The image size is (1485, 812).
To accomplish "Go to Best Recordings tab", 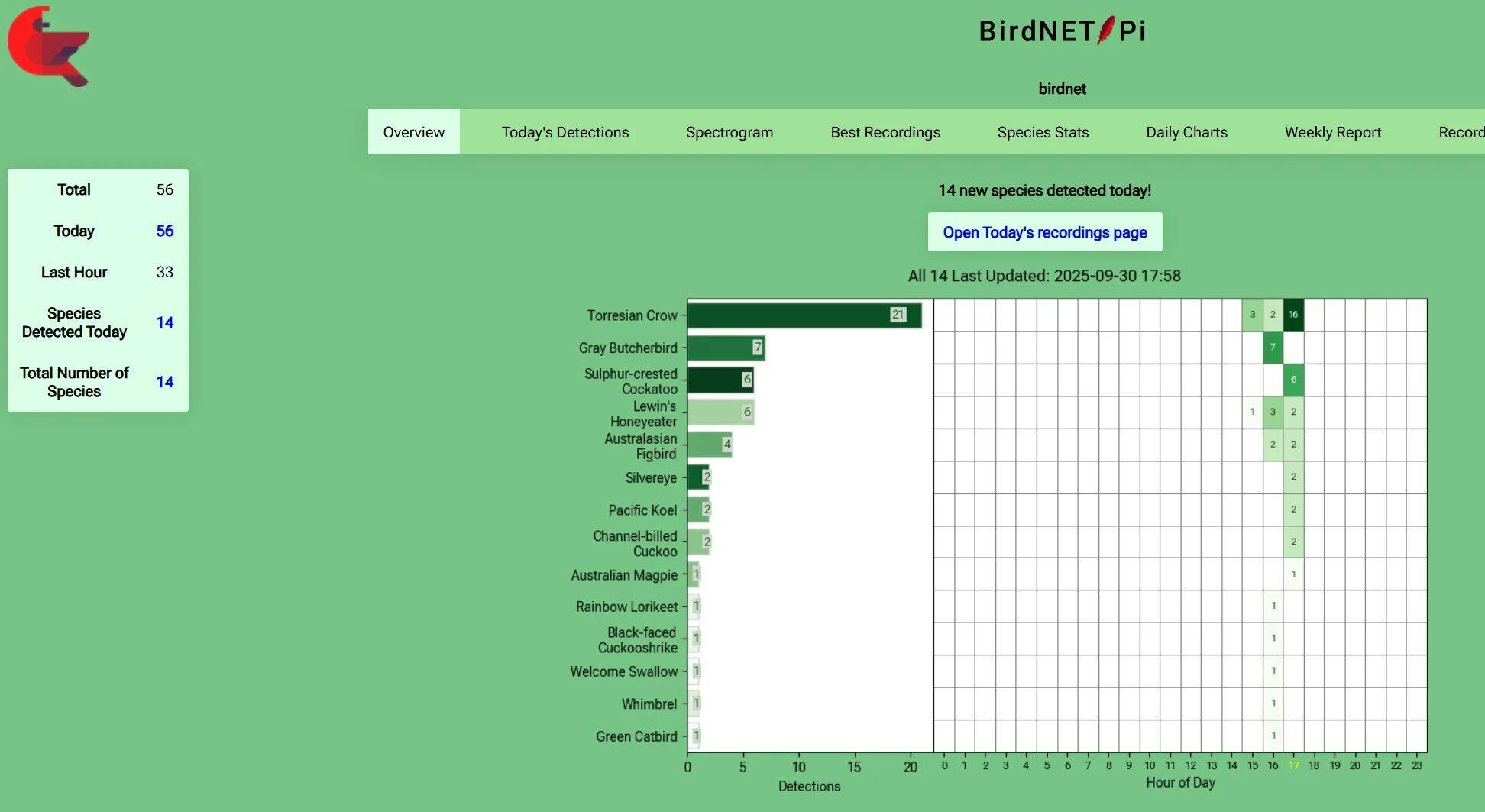I will 885,132.
